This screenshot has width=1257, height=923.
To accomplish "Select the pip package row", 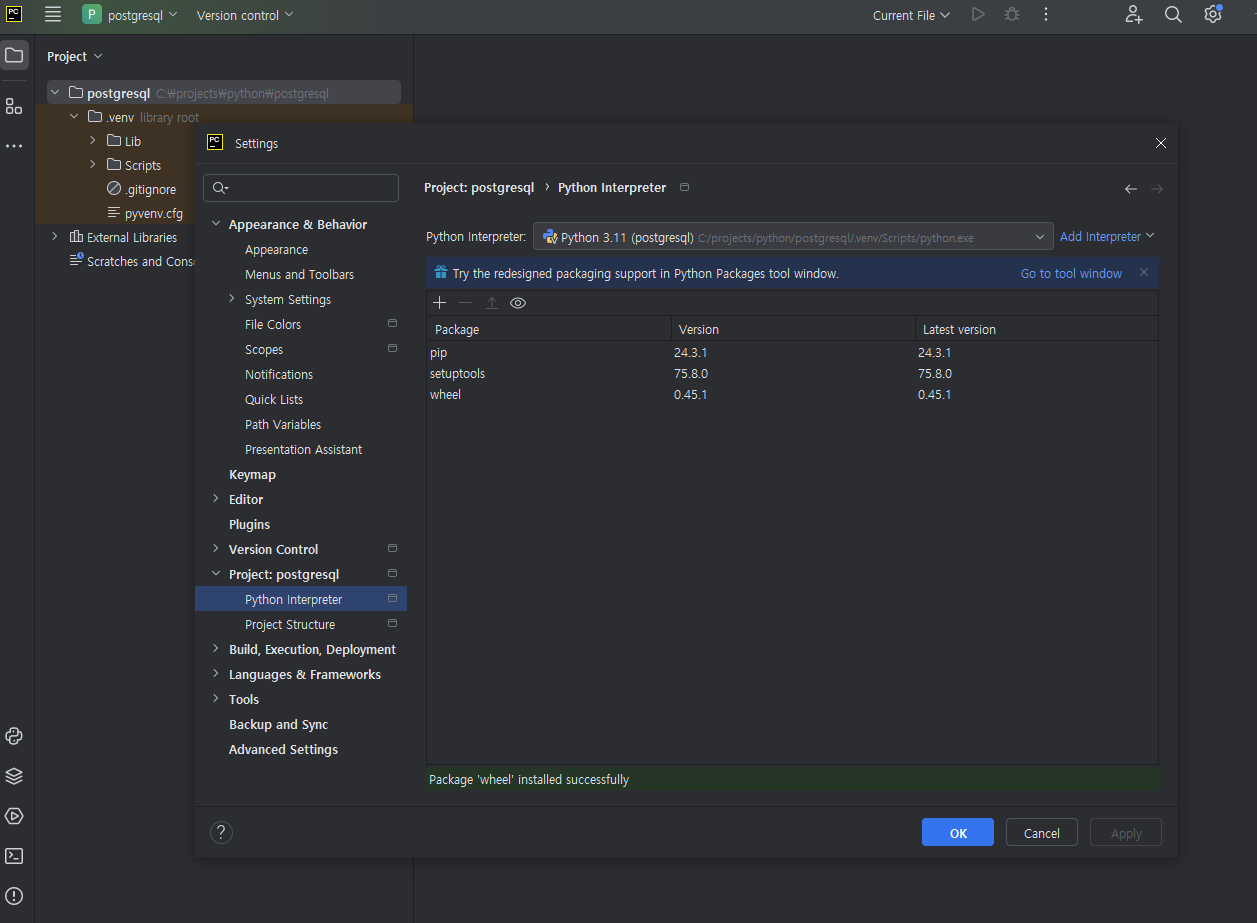I will pos(792,352).
